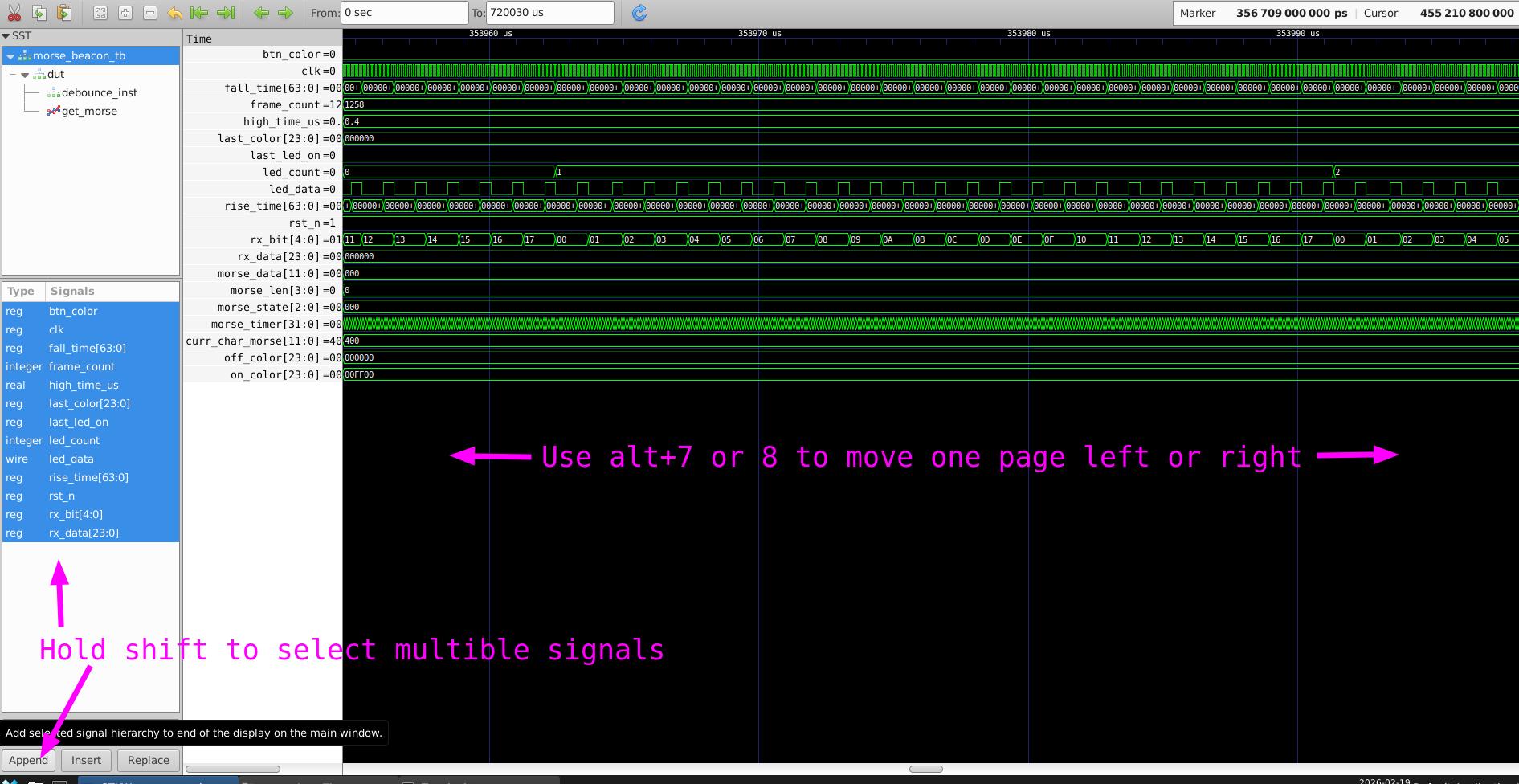Click the From time input field

404,13
